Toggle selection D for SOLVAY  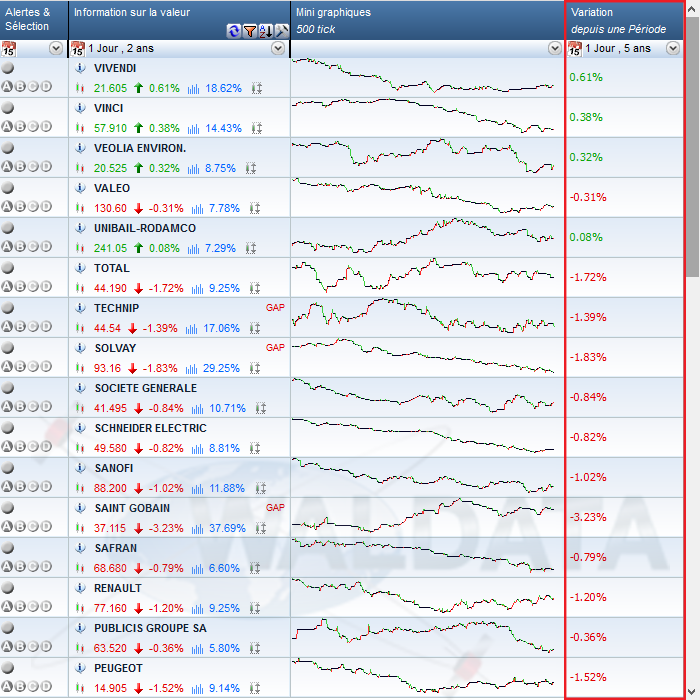click(x=46, y=367)
